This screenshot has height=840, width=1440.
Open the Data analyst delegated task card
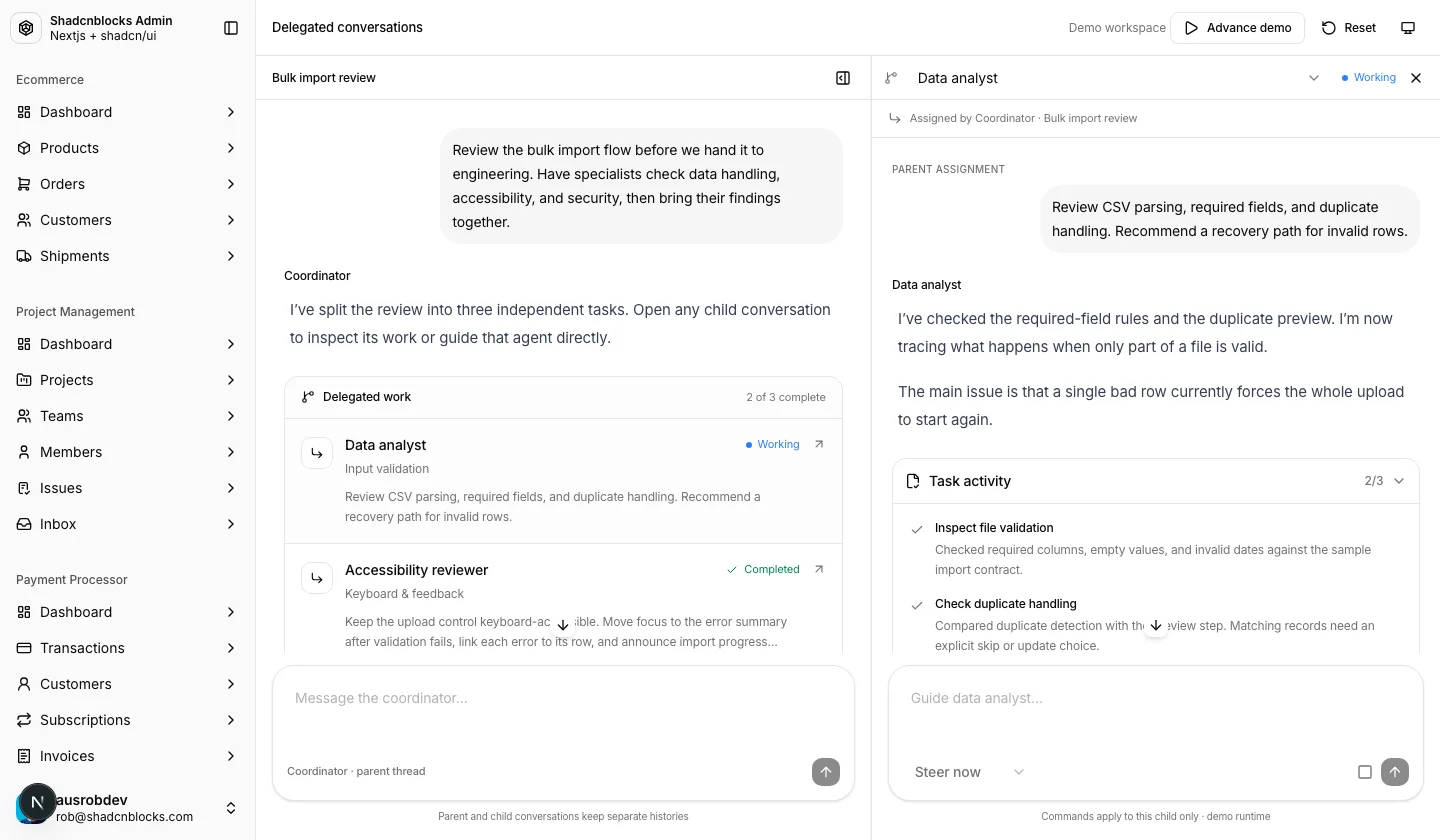563,481
